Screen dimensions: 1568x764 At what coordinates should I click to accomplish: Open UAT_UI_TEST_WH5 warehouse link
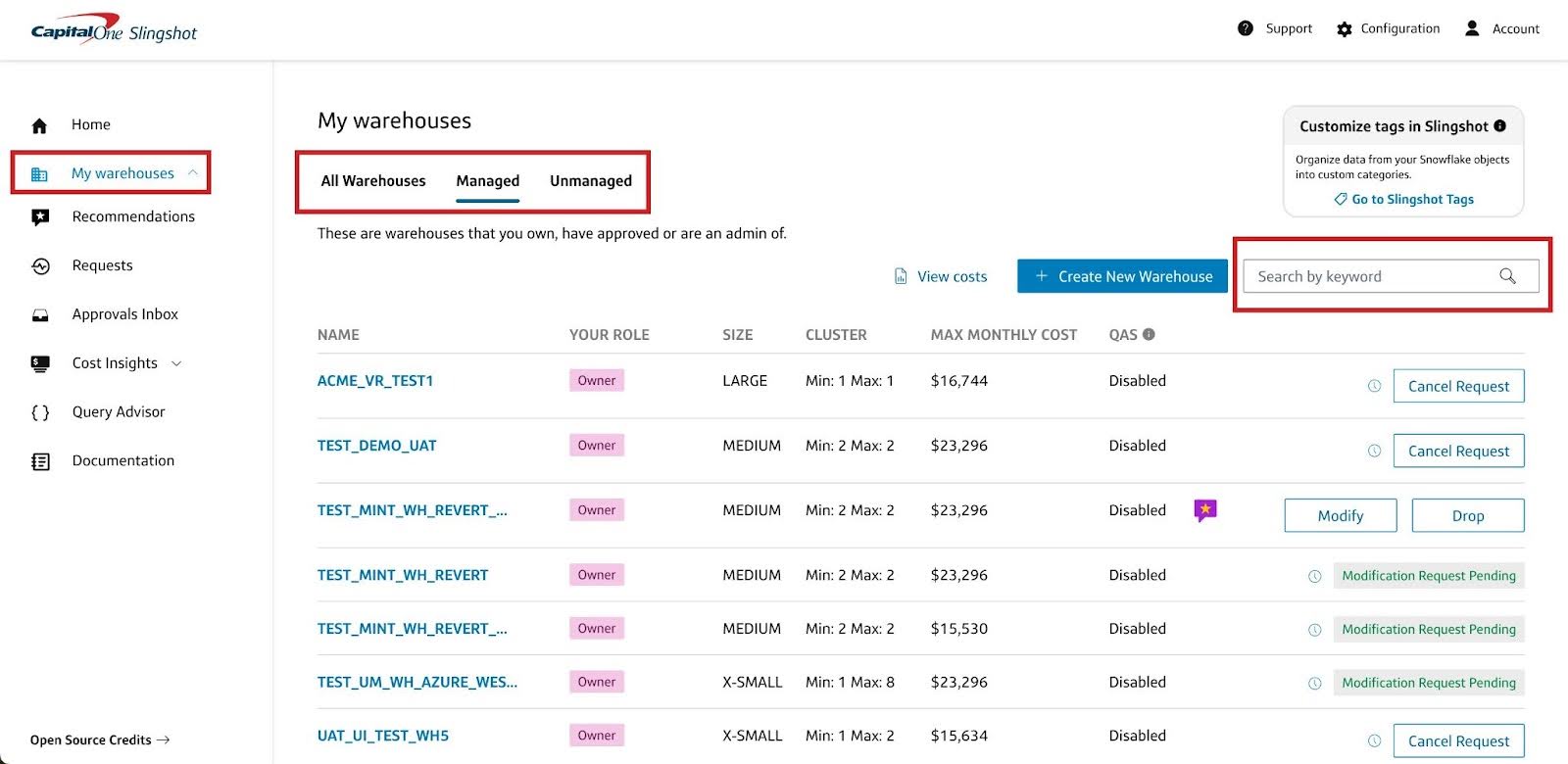383,736
